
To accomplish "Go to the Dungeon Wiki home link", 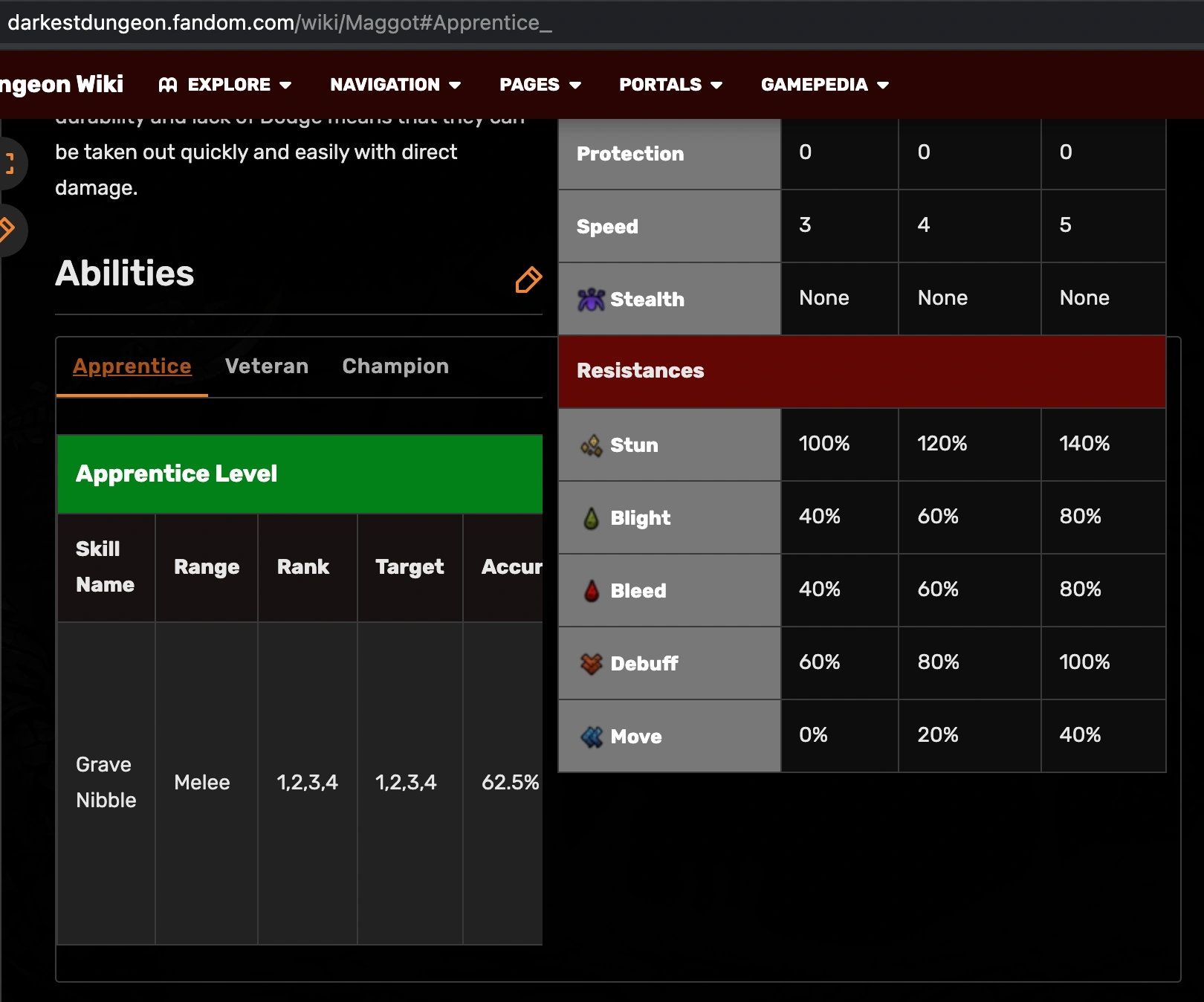I will 62,85.
